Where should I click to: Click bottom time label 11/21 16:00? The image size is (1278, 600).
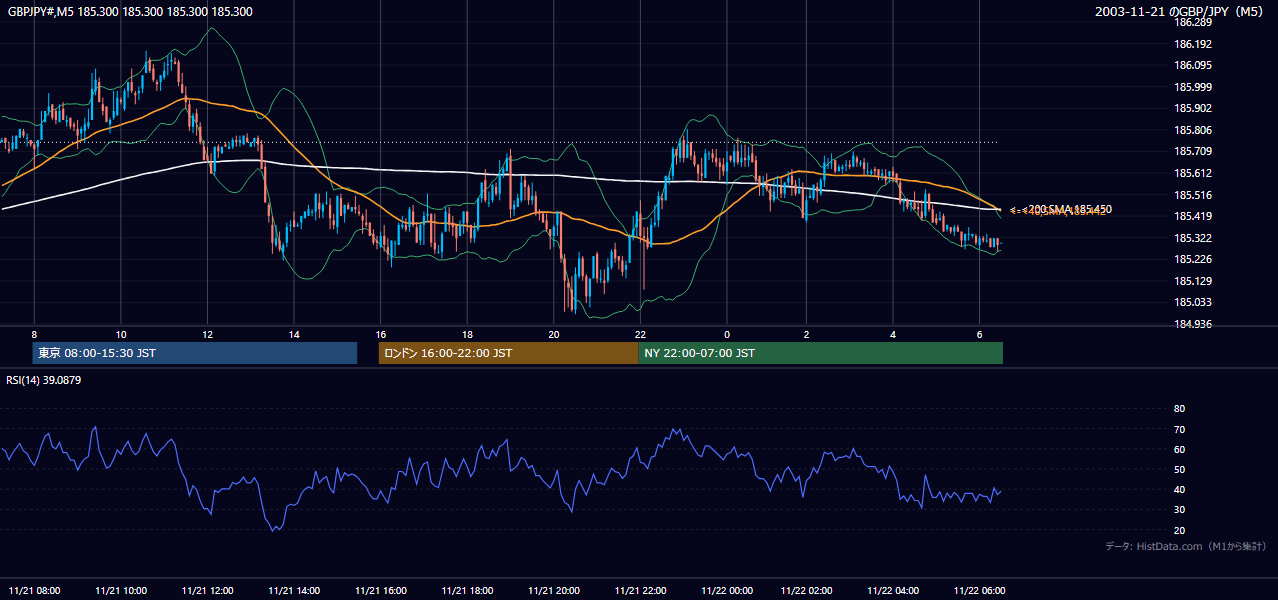coord(381,590)
